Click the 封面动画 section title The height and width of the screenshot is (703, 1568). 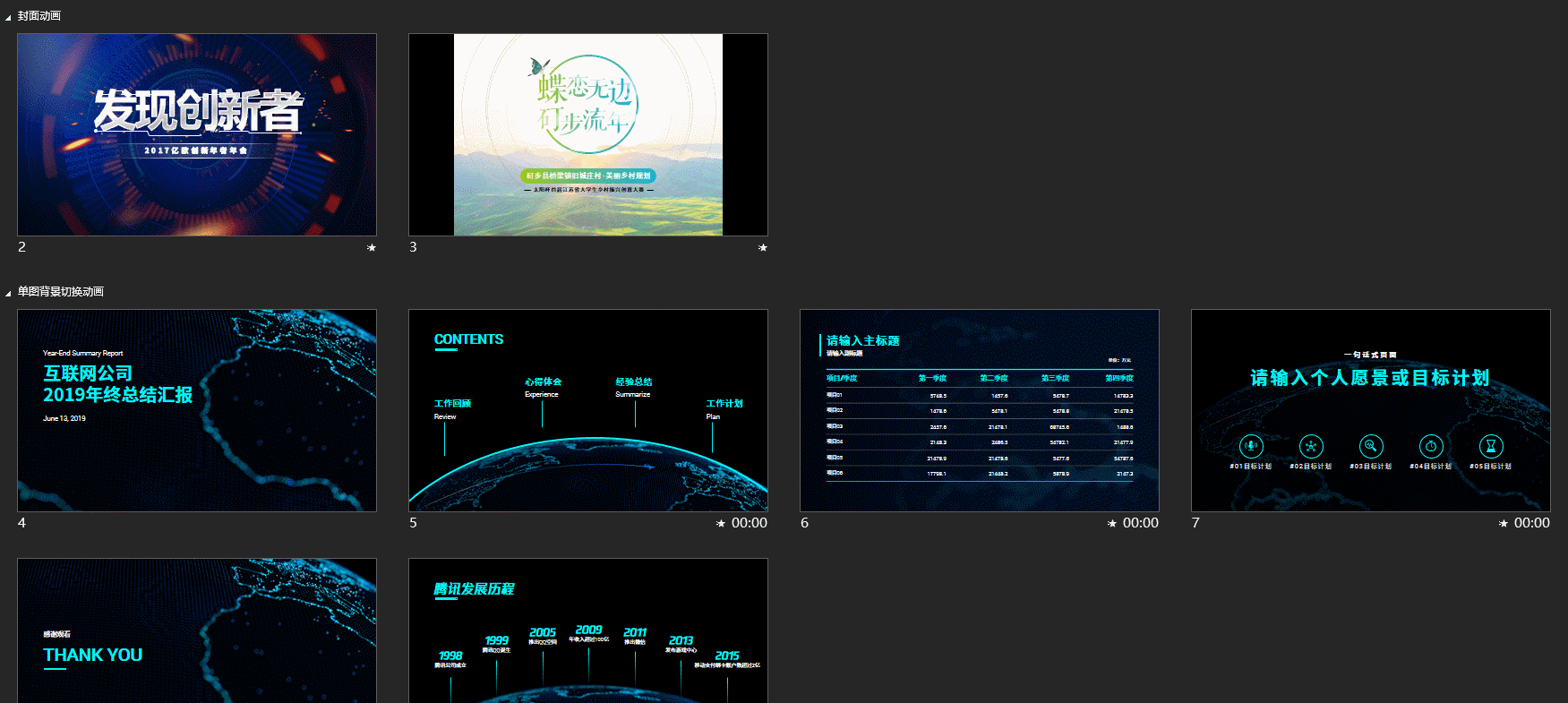(39, 16)
